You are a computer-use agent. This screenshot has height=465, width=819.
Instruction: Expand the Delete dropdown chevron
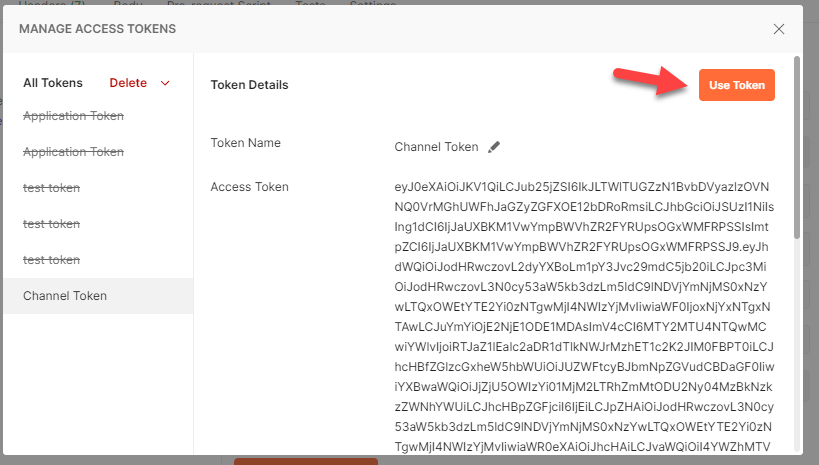tap(165, 83)
